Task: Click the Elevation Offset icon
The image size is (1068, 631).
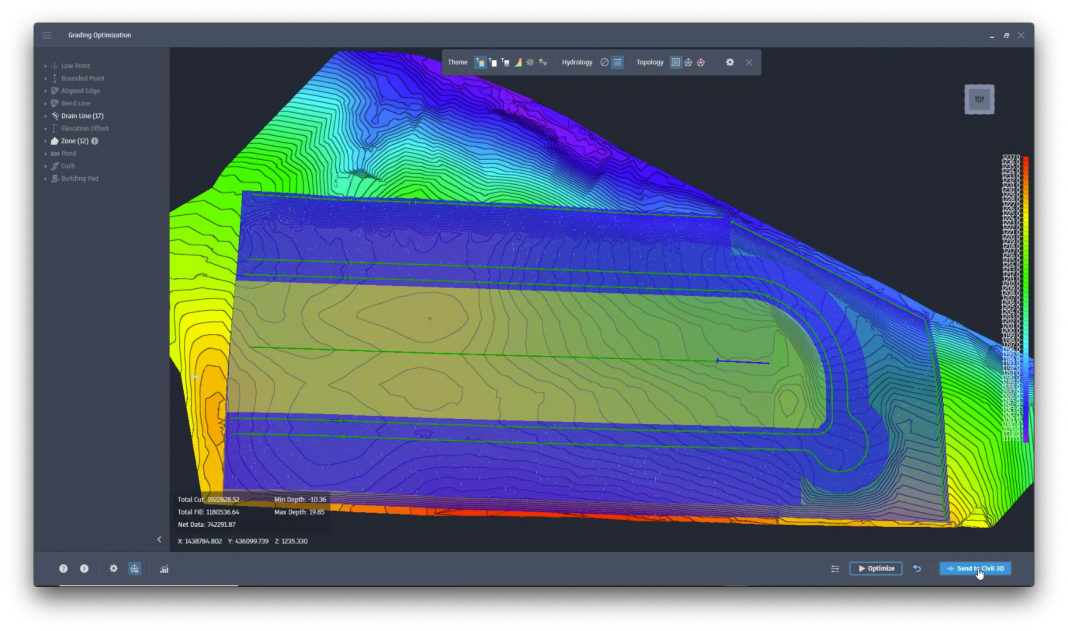Action: (54, 128)
